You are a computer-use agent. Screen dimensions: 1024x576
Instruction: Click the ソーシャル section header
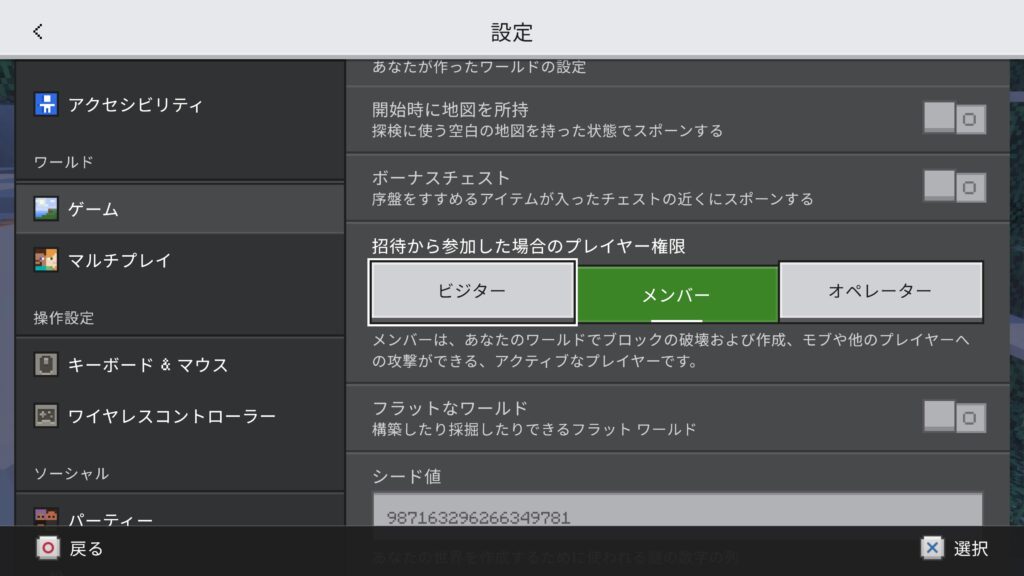pyautogui.click(x=71, y=473)
